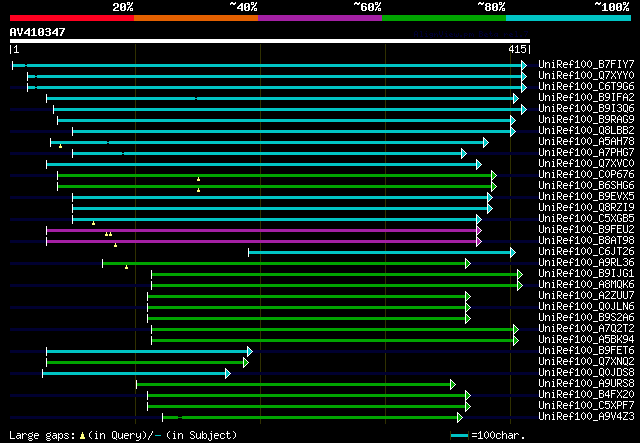Image resolution: width=640 pixels, height=443 pixels.
Task: Click the yellow gap marker under the UniRef100_A5AH78 bar
Action: [60, 146]
